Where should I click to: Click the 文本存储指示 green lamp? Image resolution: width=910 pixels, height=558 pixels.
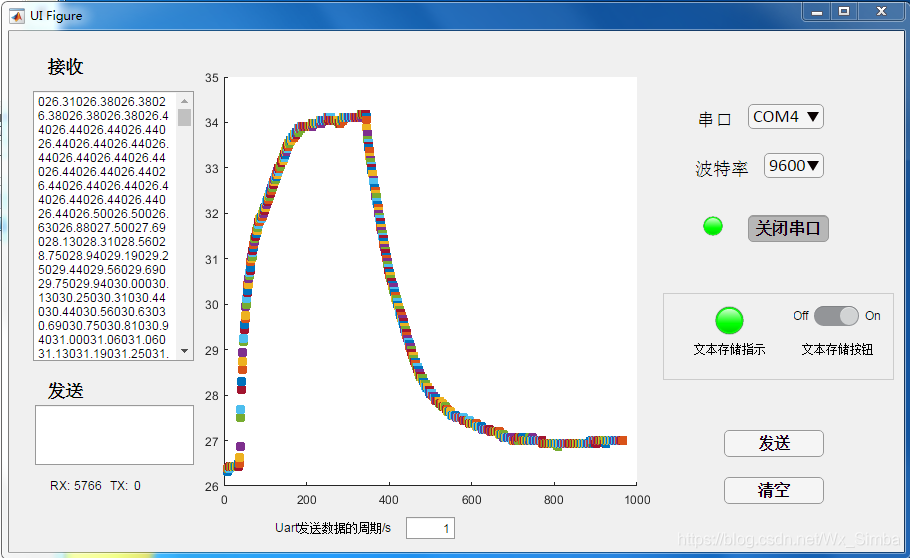[729, 321]
